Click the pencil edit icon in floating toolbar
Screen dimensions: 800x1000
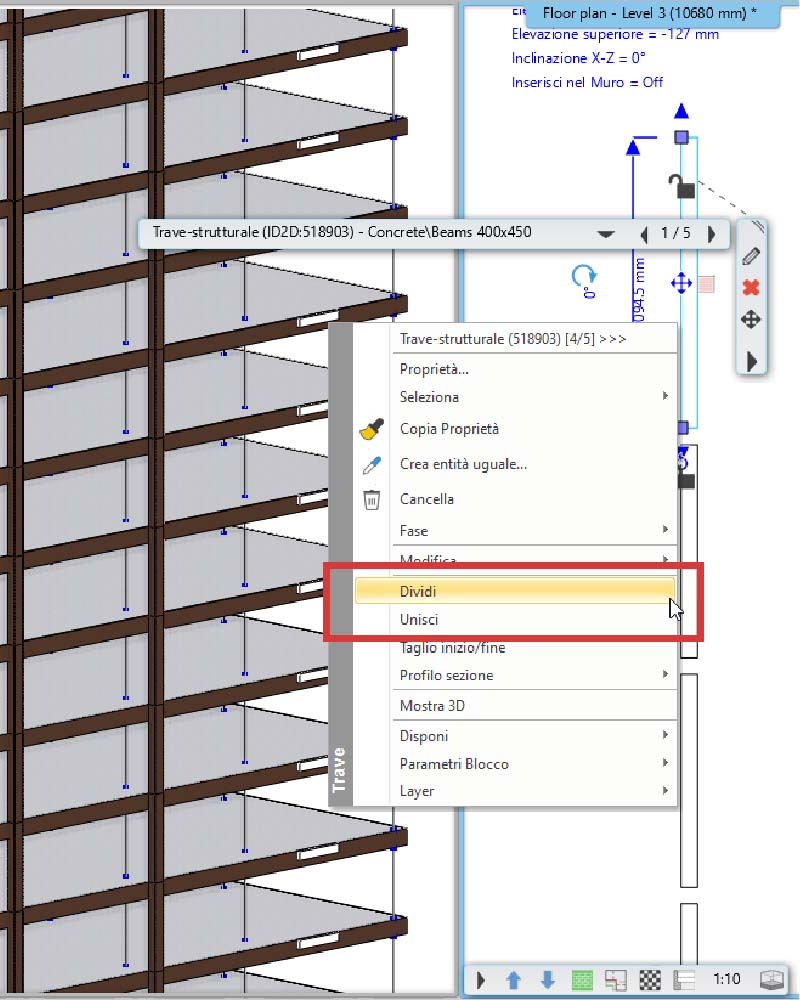751,256
